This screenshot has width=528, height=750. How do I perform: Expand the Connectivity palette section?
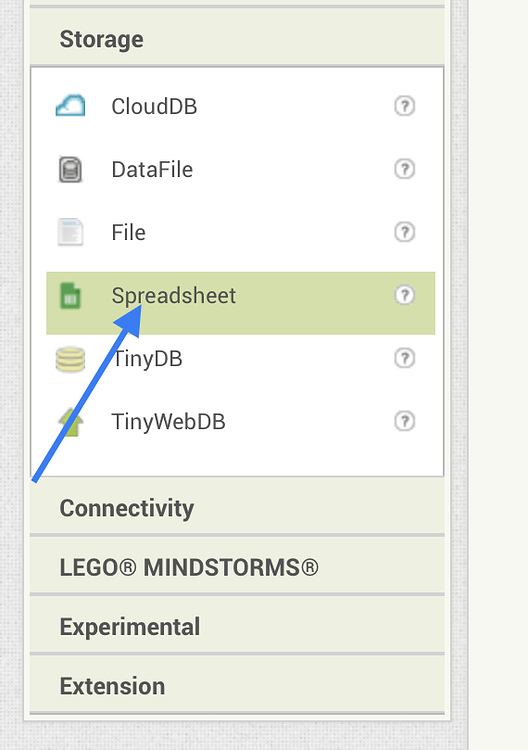click(237, 507)
